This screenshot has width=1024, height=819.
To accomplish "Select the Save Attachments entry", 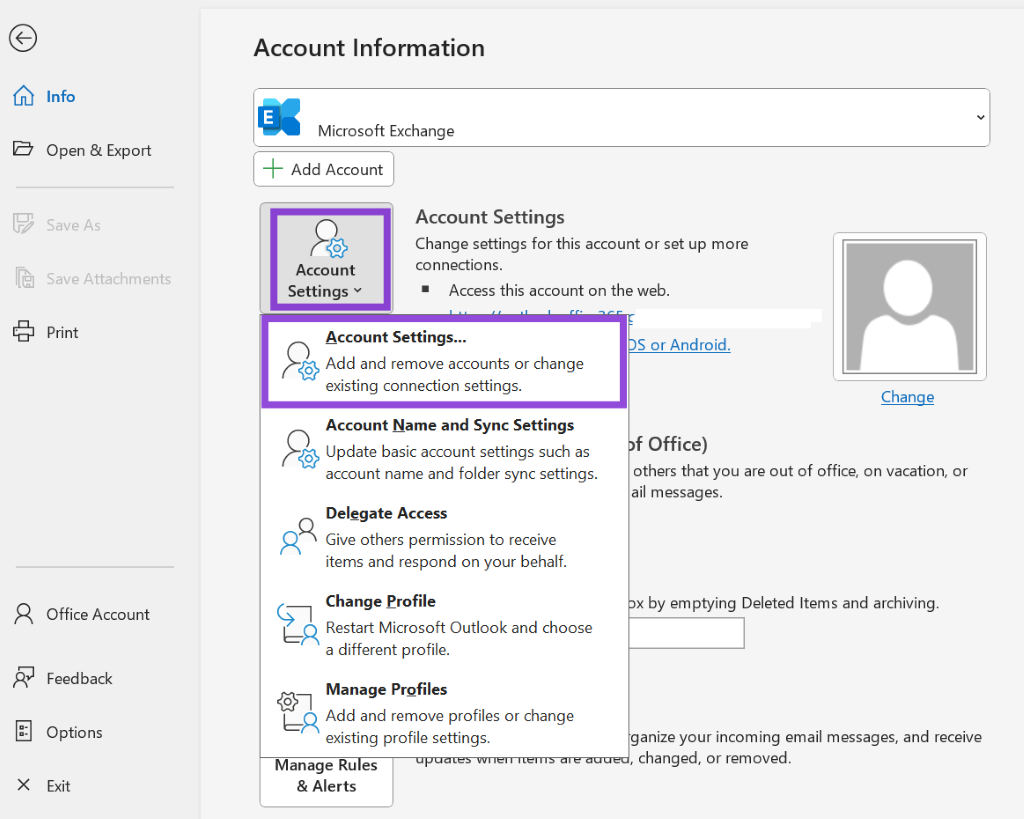I will click(x=108, y=279).
